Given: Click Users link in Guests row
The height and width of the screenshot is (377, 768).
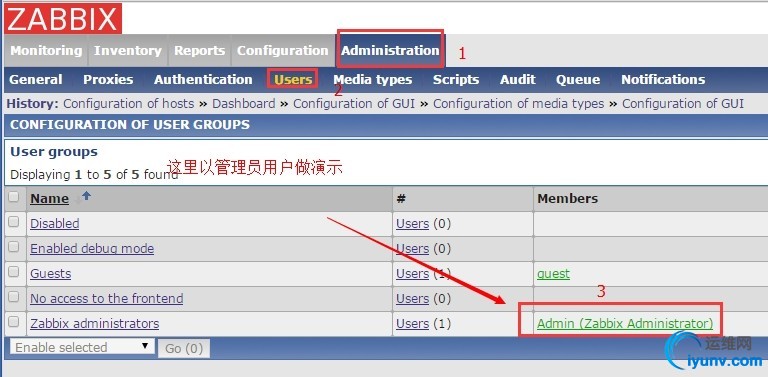Looking at the screenshot, I should point(412,274).
